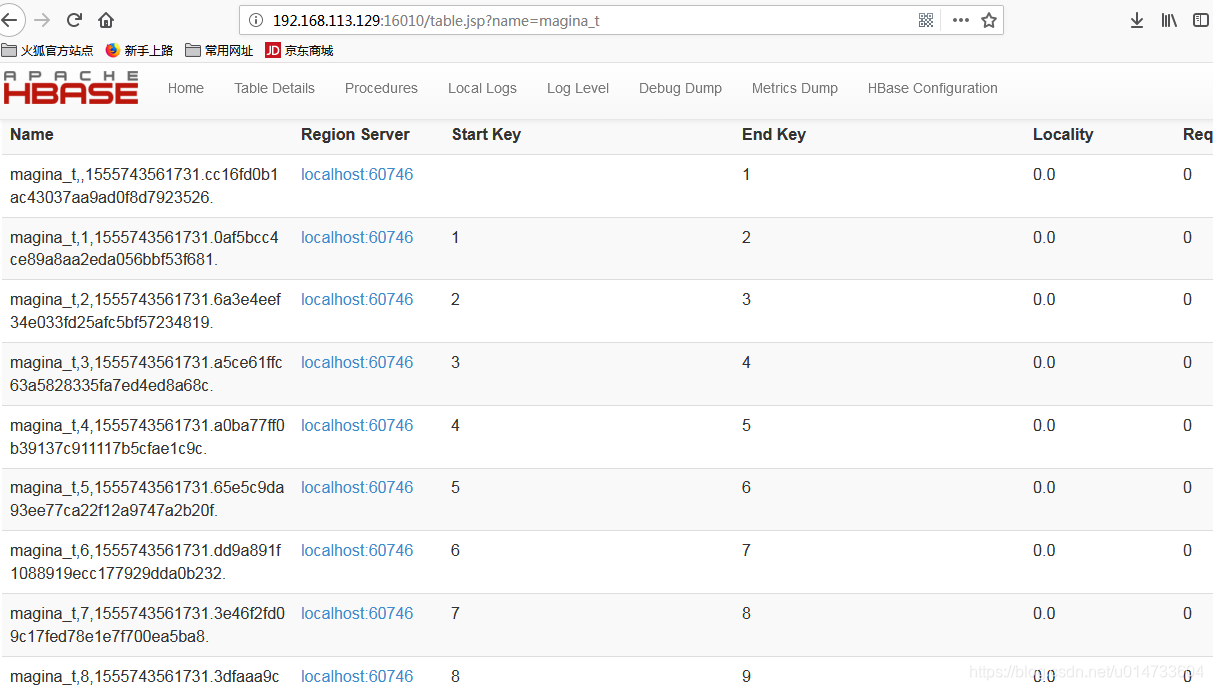Image resolution: width=1213 pixels, height=690 pixels.
Task: Open the downloads arrow icon
Action: (1137, 20)
